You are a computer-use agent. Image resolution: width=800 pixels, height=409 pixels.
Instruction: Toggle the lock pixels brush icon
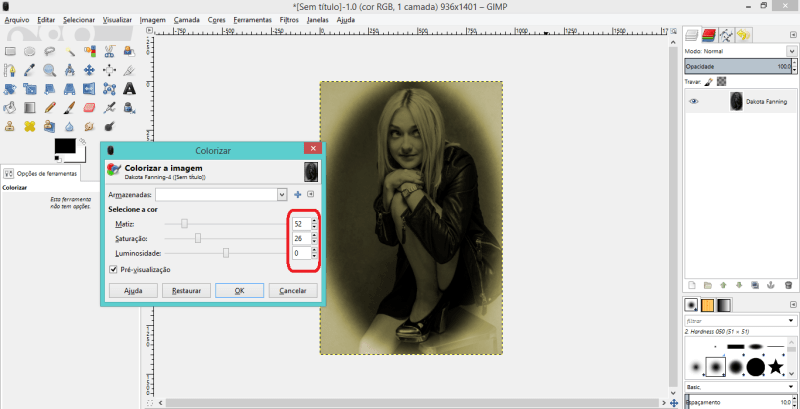pyautogui.click(x=709, y=82)
